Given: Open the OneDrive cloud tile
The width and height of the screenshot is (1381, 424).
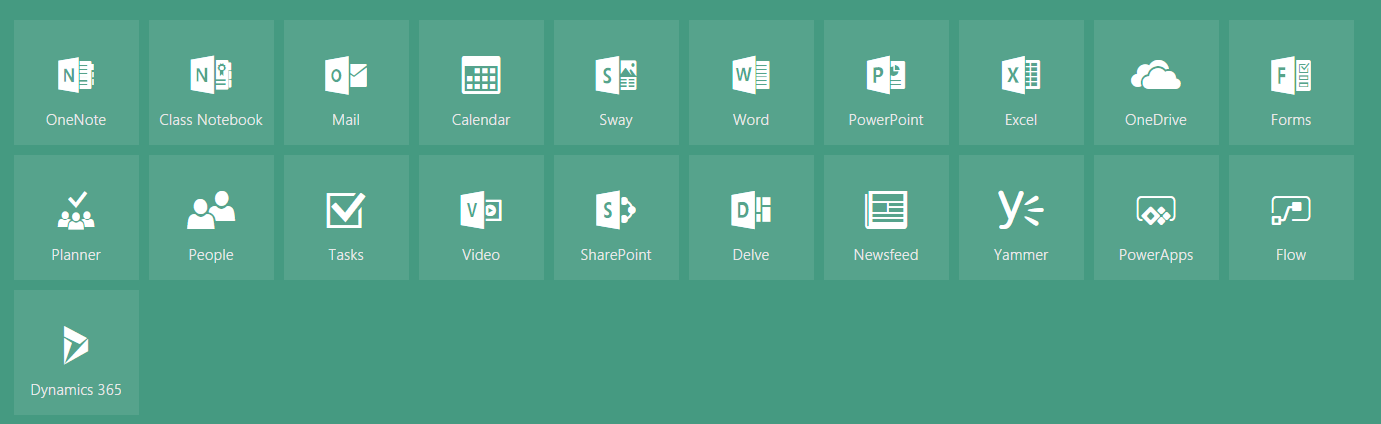Looking at the screenshot, I should (x=1156, y=82).
